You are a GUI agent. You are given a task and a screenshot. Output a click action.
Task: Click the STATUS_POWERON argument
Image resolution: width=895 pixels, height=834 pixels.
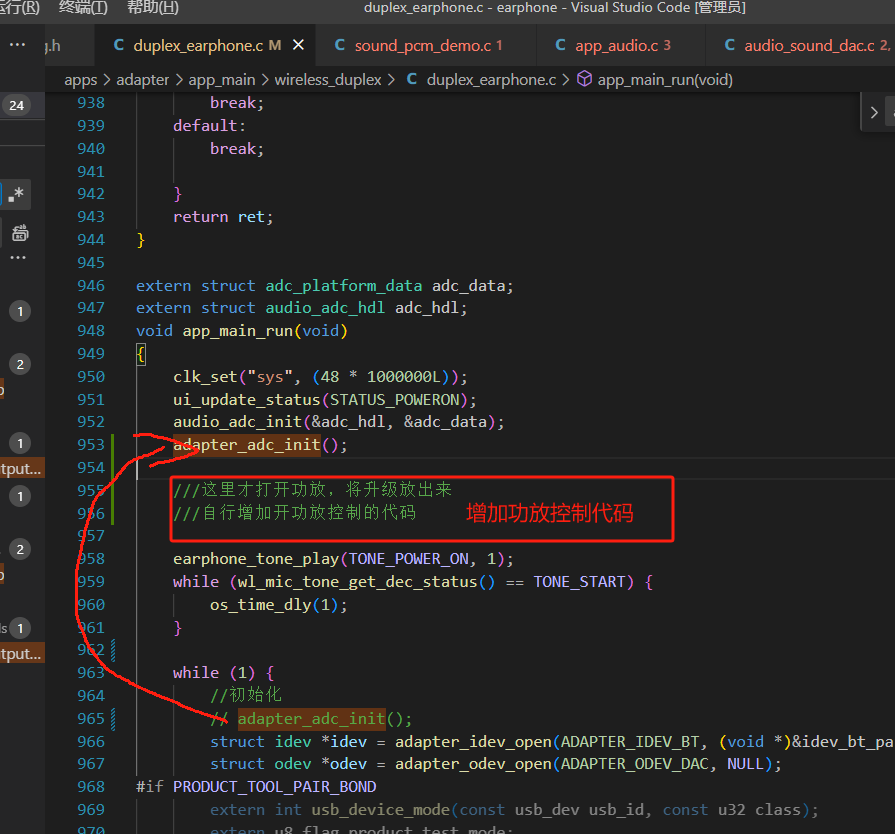tap(395, 400)
